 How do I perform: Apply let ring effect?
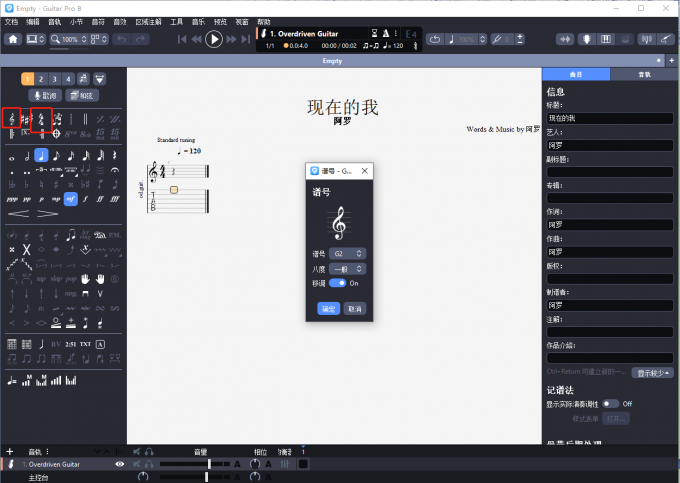tap(85, 235)
